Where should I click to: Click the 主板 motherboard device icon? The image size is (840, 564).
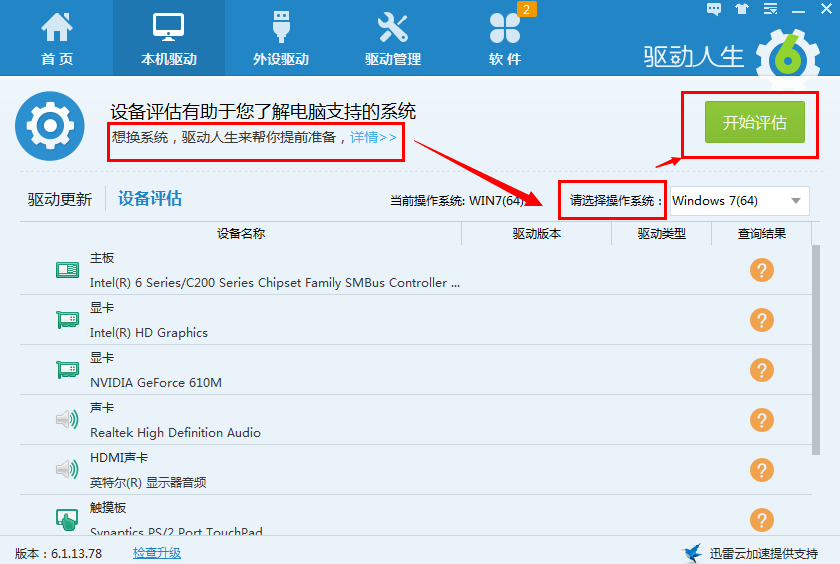click(x=68, y=270)
